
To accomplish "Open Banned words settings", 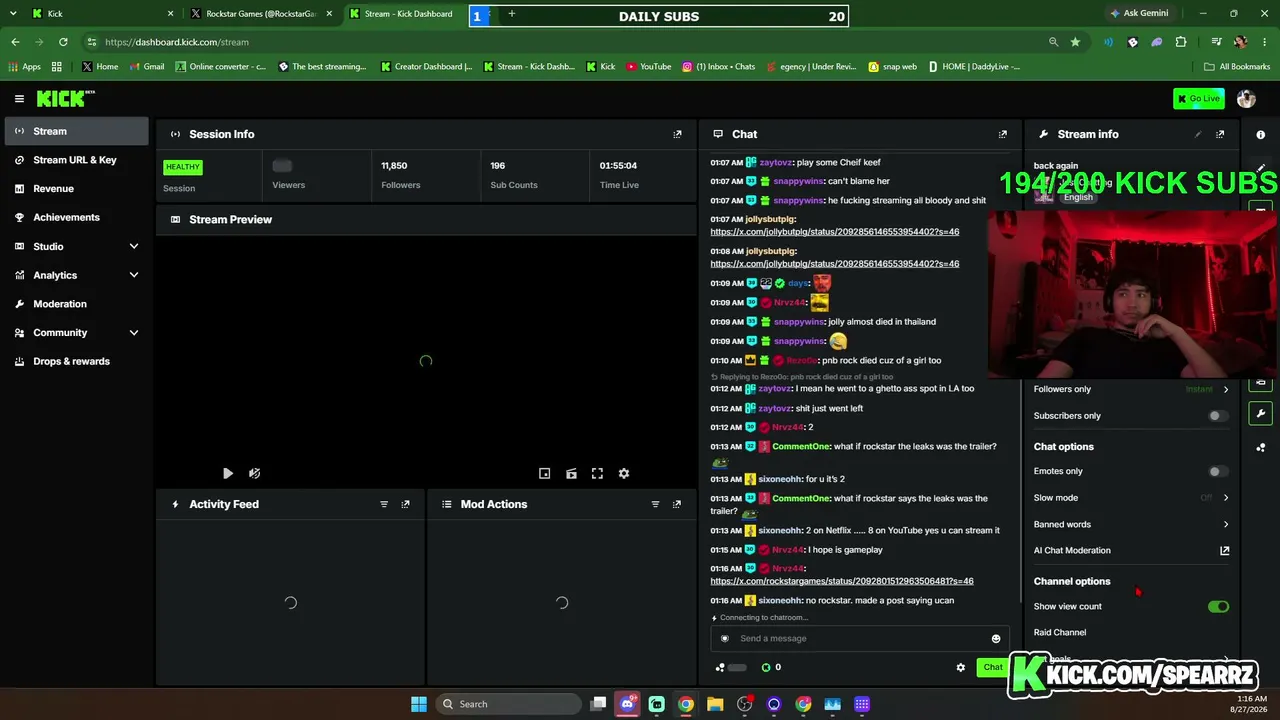I will 1131,524.
